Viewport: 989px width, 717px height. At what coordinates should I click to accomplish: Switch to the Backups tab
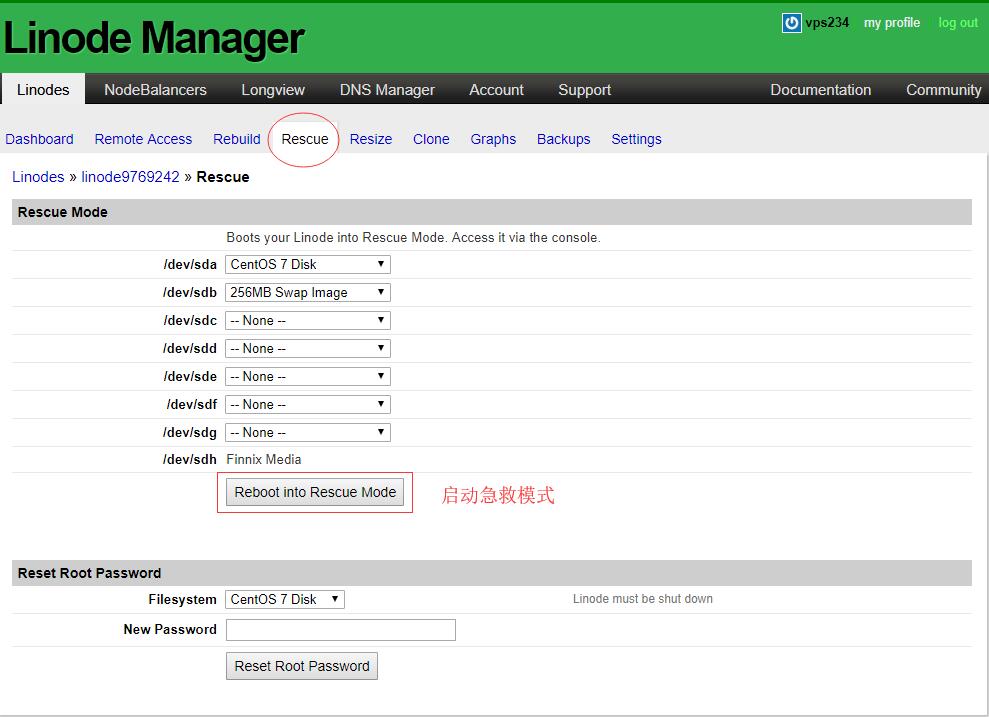pos(563,139)
